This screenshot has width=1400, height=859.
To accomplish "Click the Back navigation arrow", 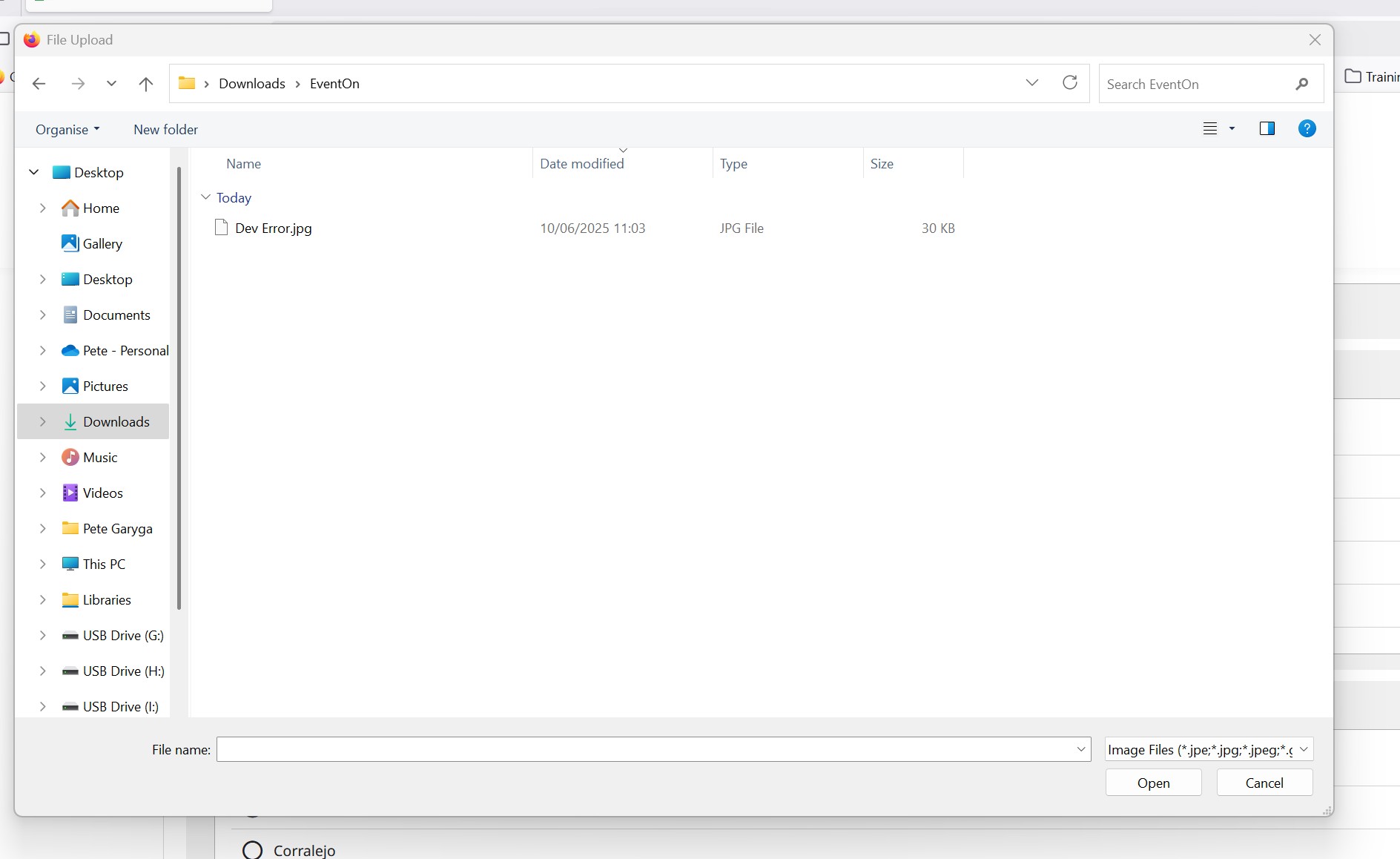I will click(39, 84).
